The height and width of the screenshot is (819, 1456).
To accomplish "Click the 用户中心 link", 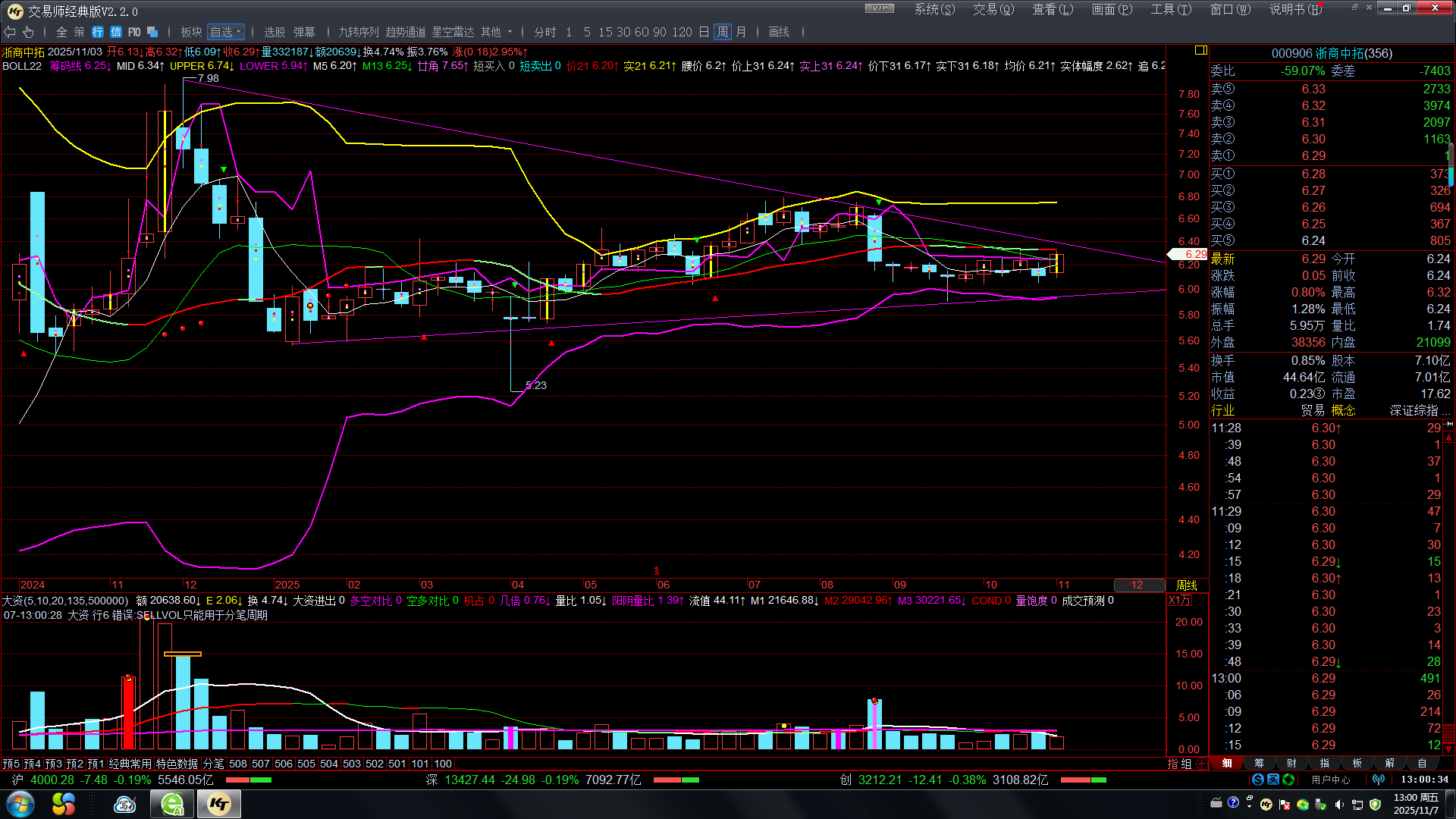I will 1331,780.
